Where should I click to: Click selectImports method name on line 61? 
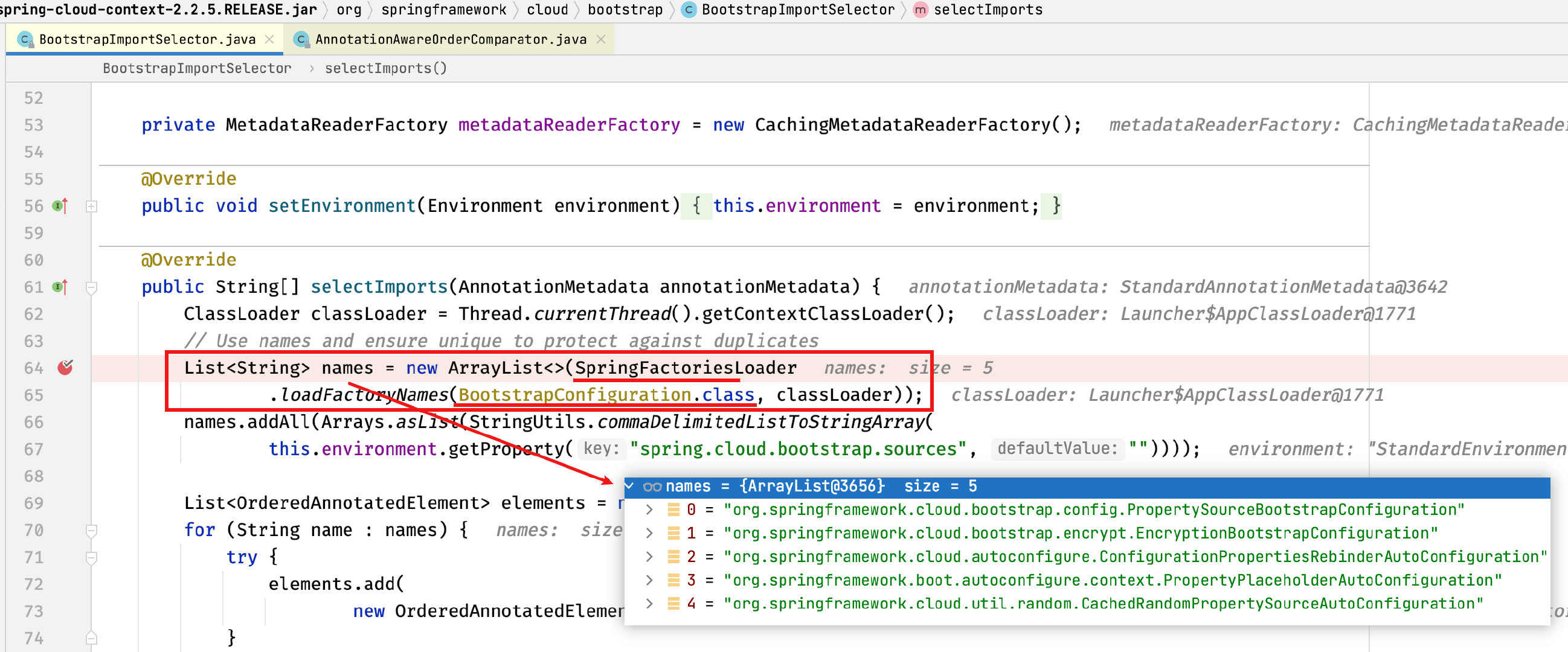point(379,287)
